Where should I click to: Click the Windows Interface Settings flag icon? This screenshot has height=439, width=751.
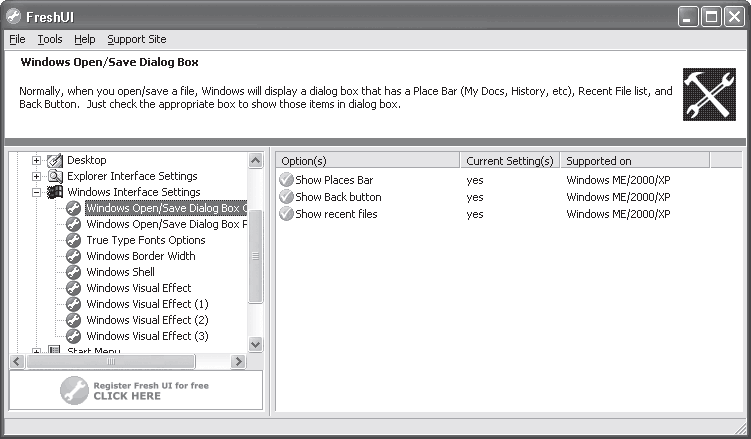pyautogui.click(x=55, y=192)
